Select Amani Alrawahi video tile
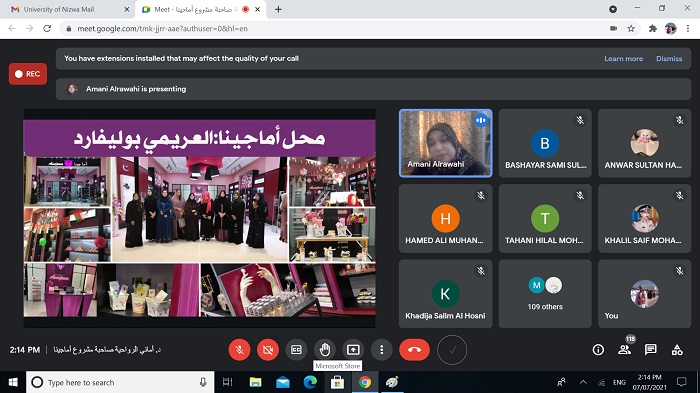This screenshot has height=393, width=700. coord(446,143)
